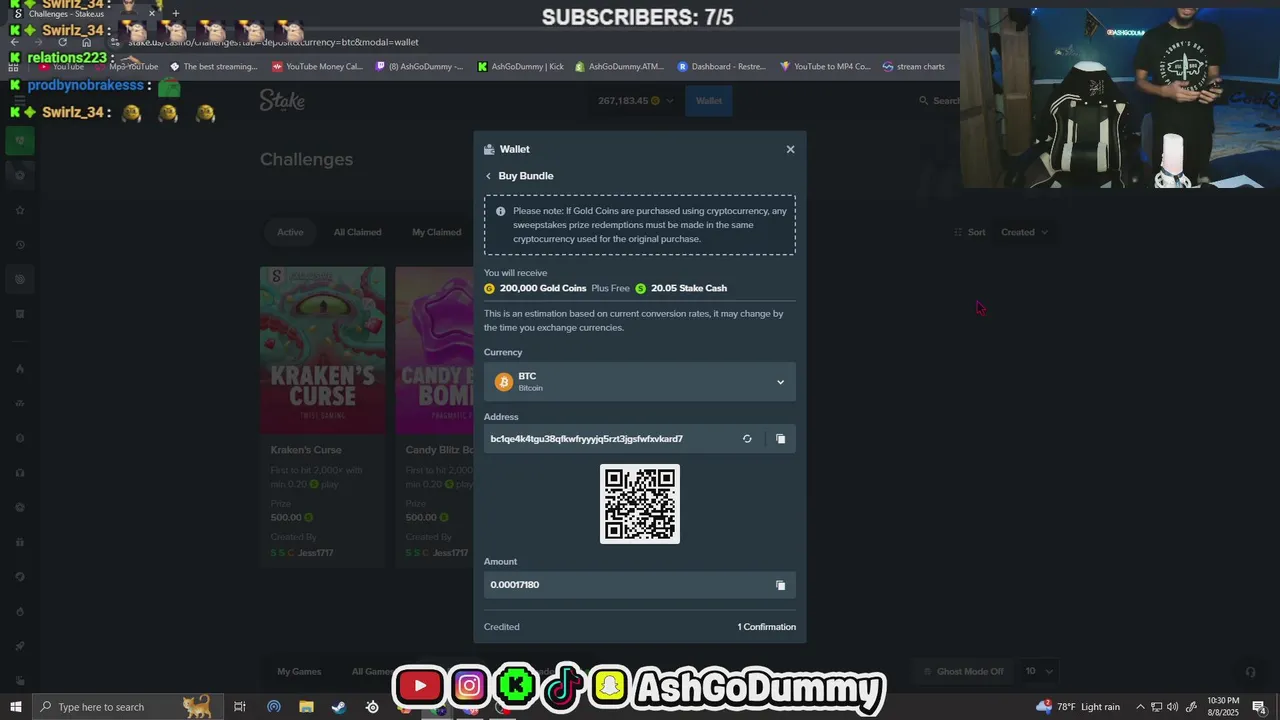
Task: Switch to the Active challenges tab
Action: [x=290, y=232]
